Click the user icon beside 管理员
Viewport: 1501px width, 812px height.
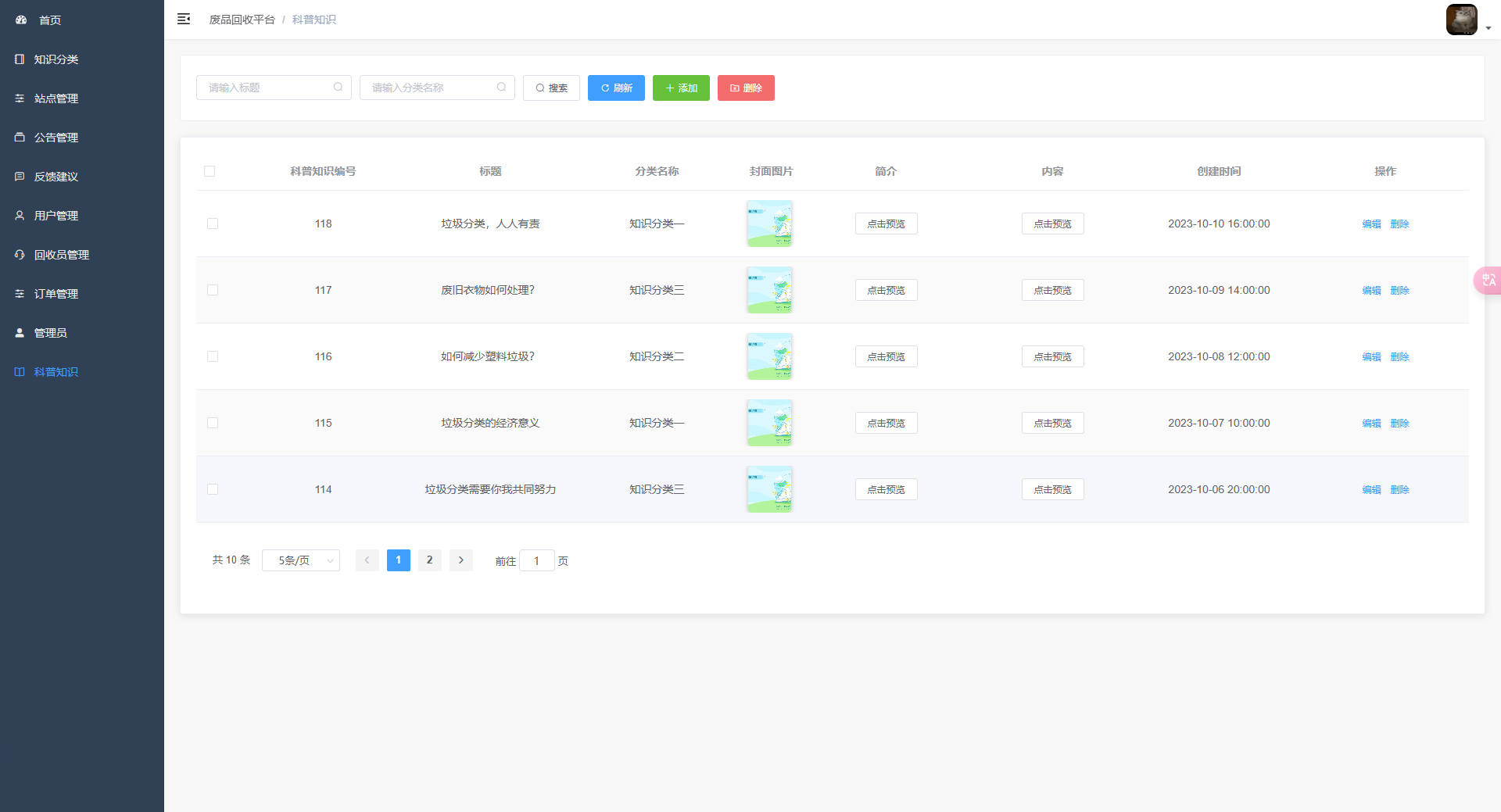pos(20,333)
